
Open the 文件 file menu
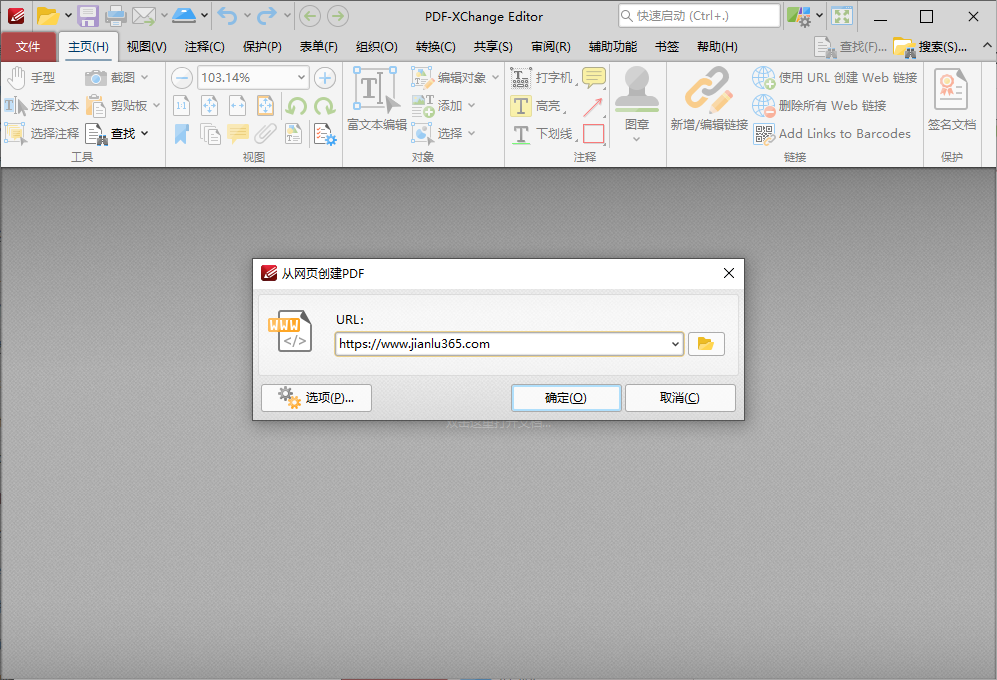click(x=29, y=47)
